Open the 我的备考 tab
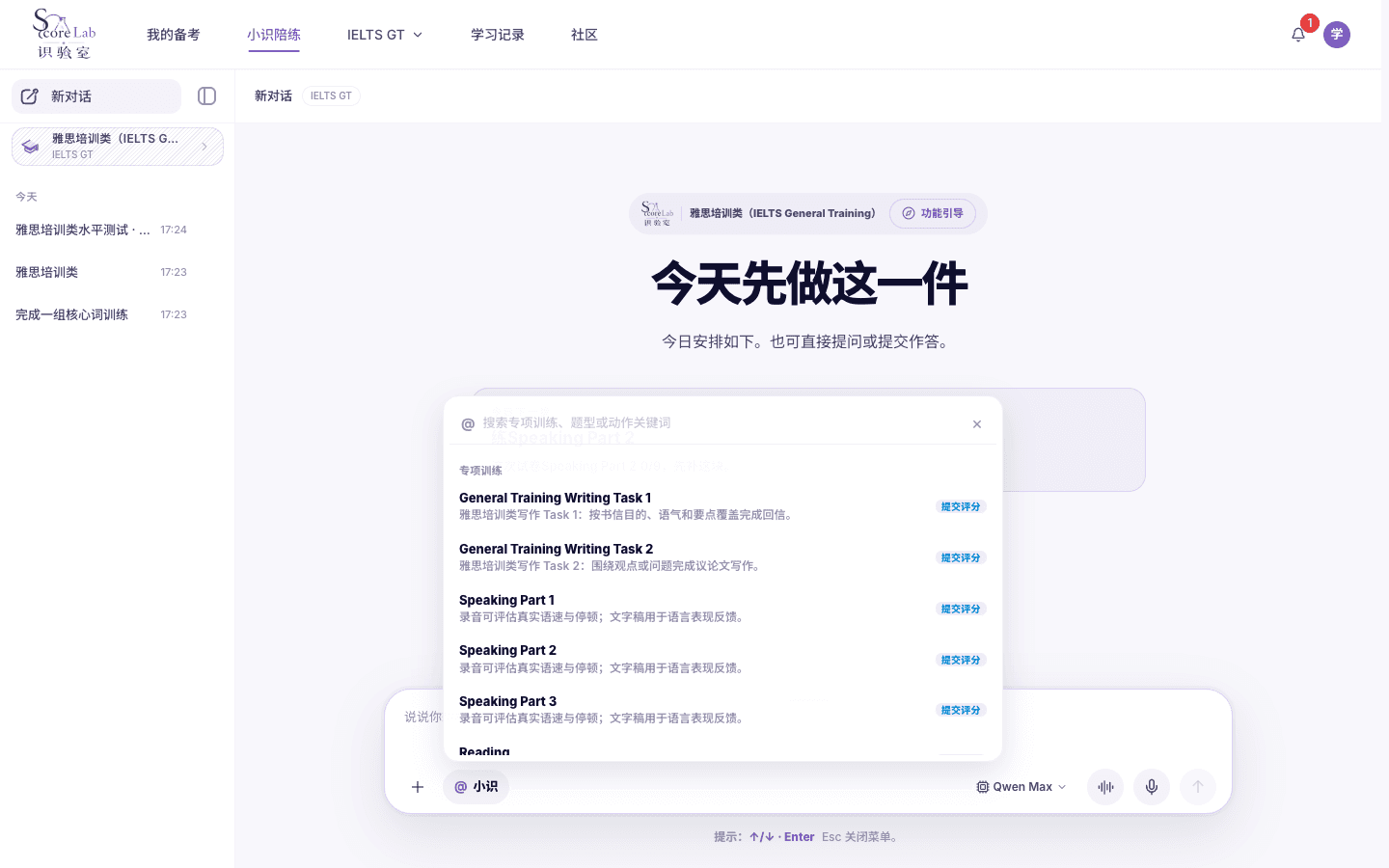This screenshot has height=868, width=1389. (x=174, y=35)
